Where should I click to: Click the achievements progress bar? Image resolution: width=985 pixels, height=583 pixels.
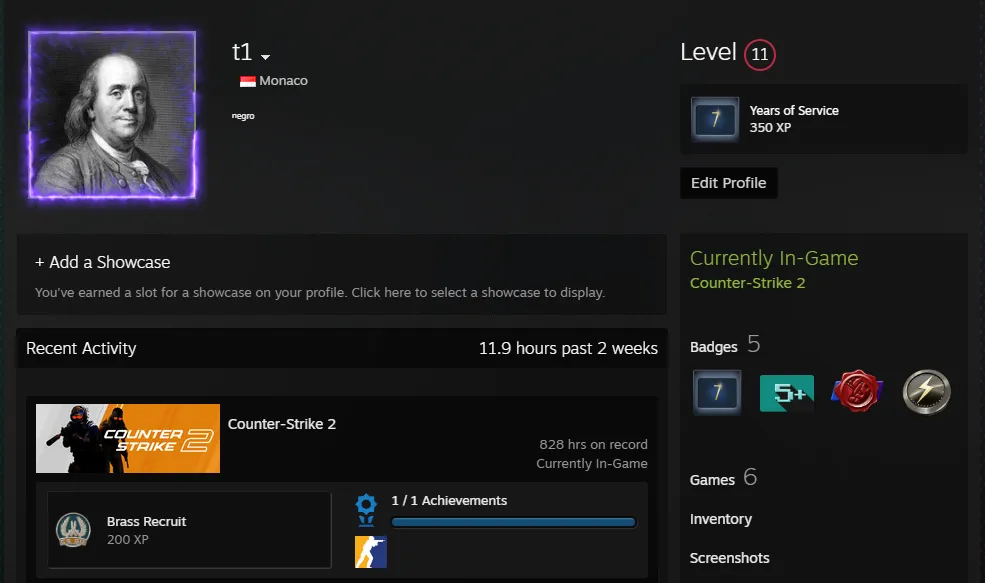(513, 522)
